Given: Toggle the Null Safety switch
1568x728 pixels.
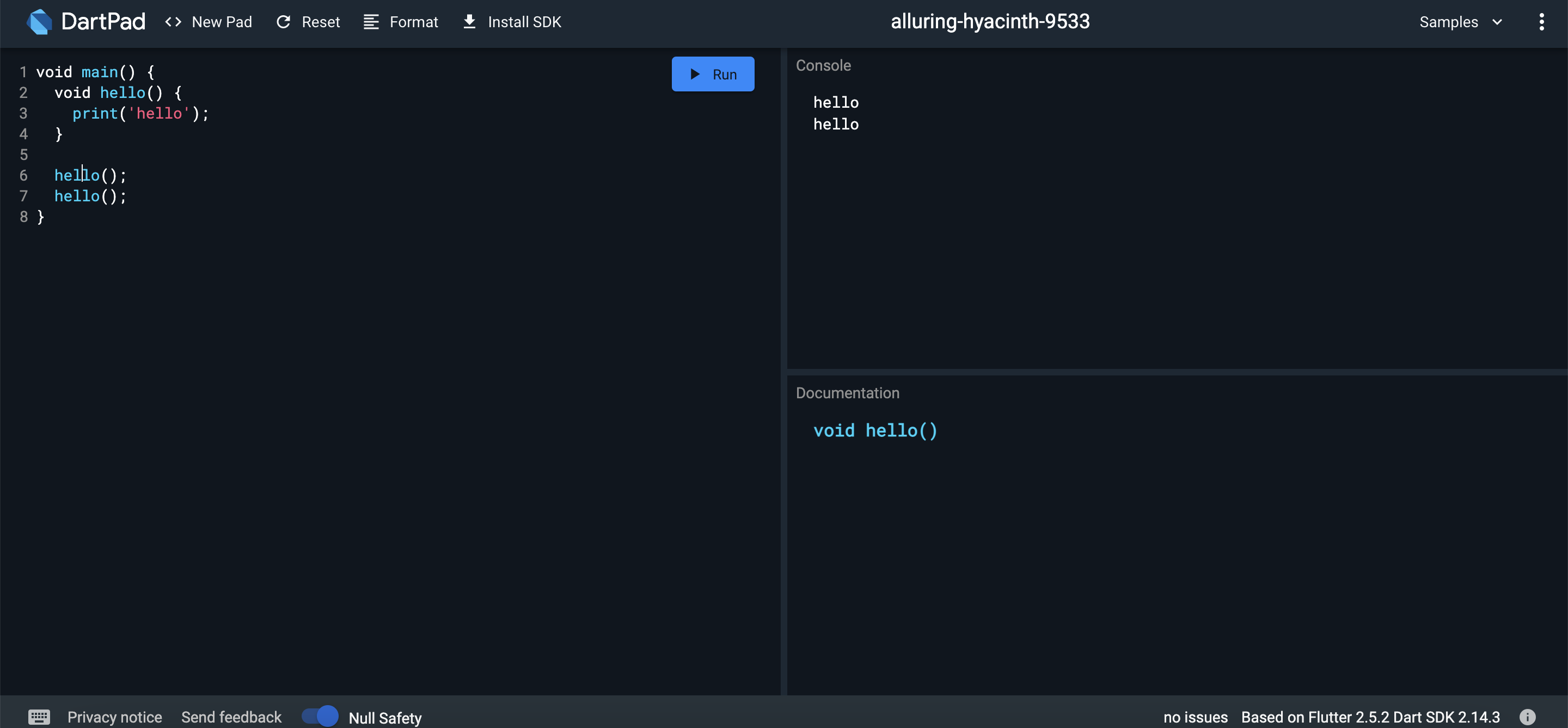Looking at the screenshot, I should coord(320,716).
